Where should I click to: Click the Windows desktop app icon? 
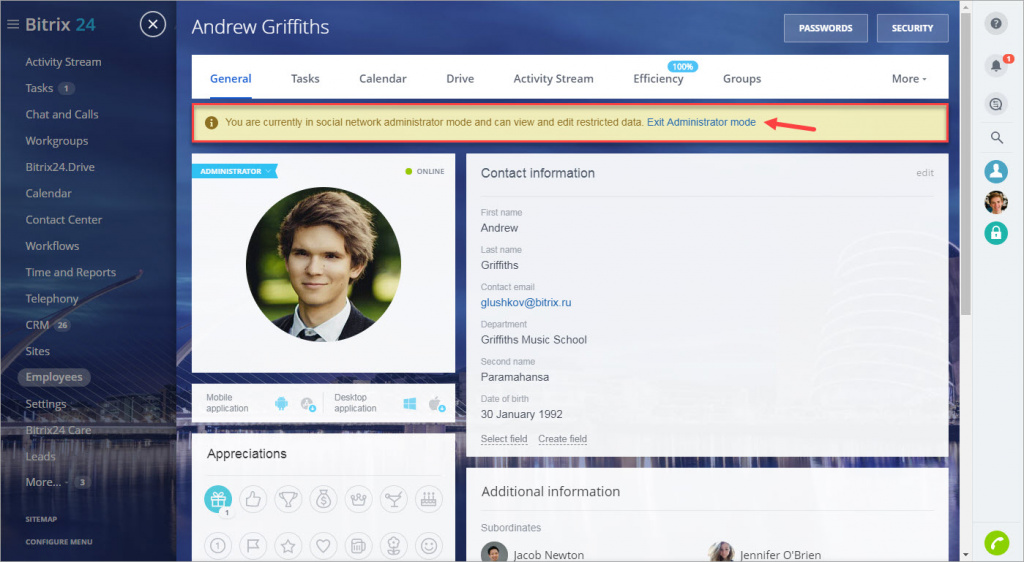(409, 403)
